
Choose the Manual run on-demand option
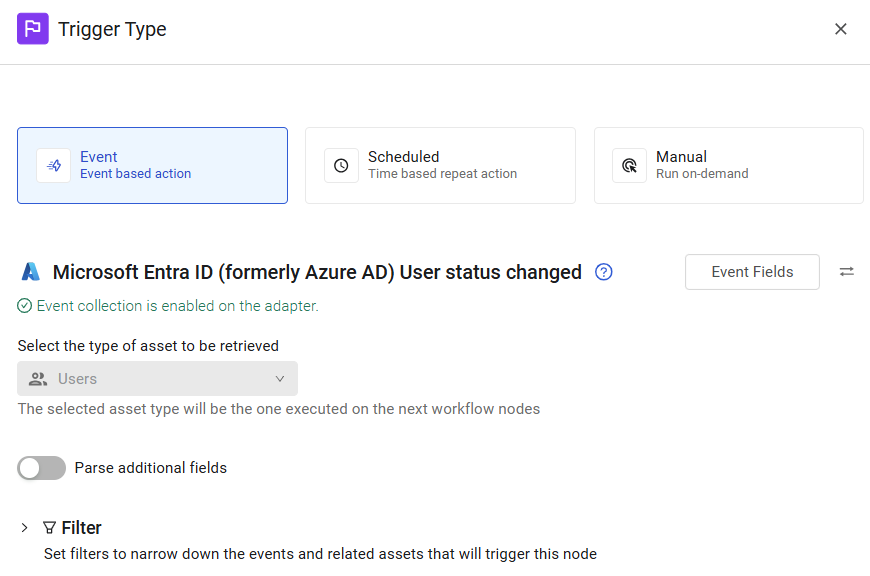pos(728,165)
